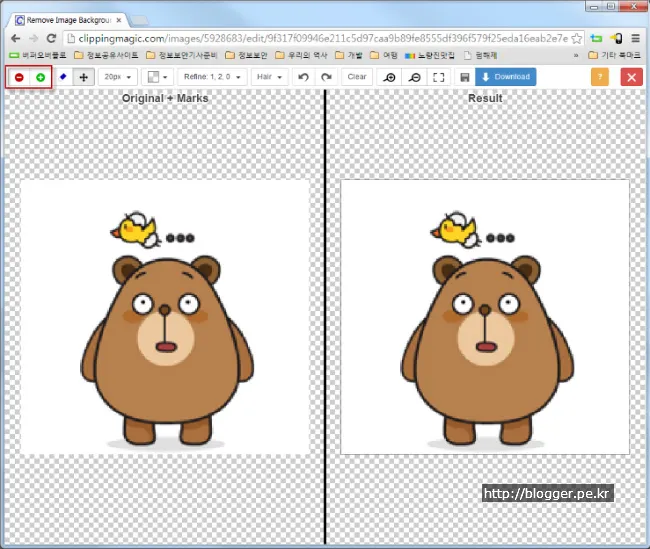Open the orange help question-mark button
The image size is (650, 549).
point(600,77)
